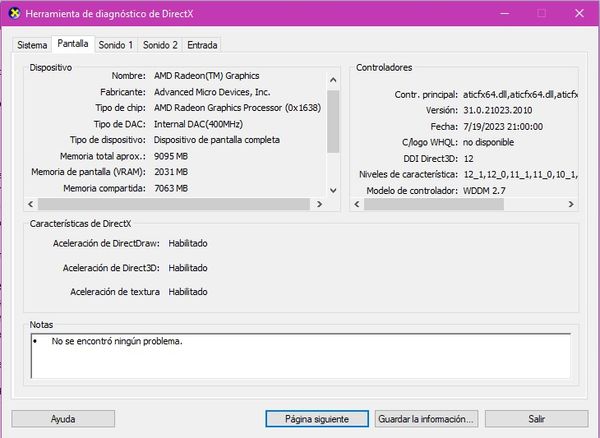Switch to the Sistema tab
600x438 pixels.
32,45
